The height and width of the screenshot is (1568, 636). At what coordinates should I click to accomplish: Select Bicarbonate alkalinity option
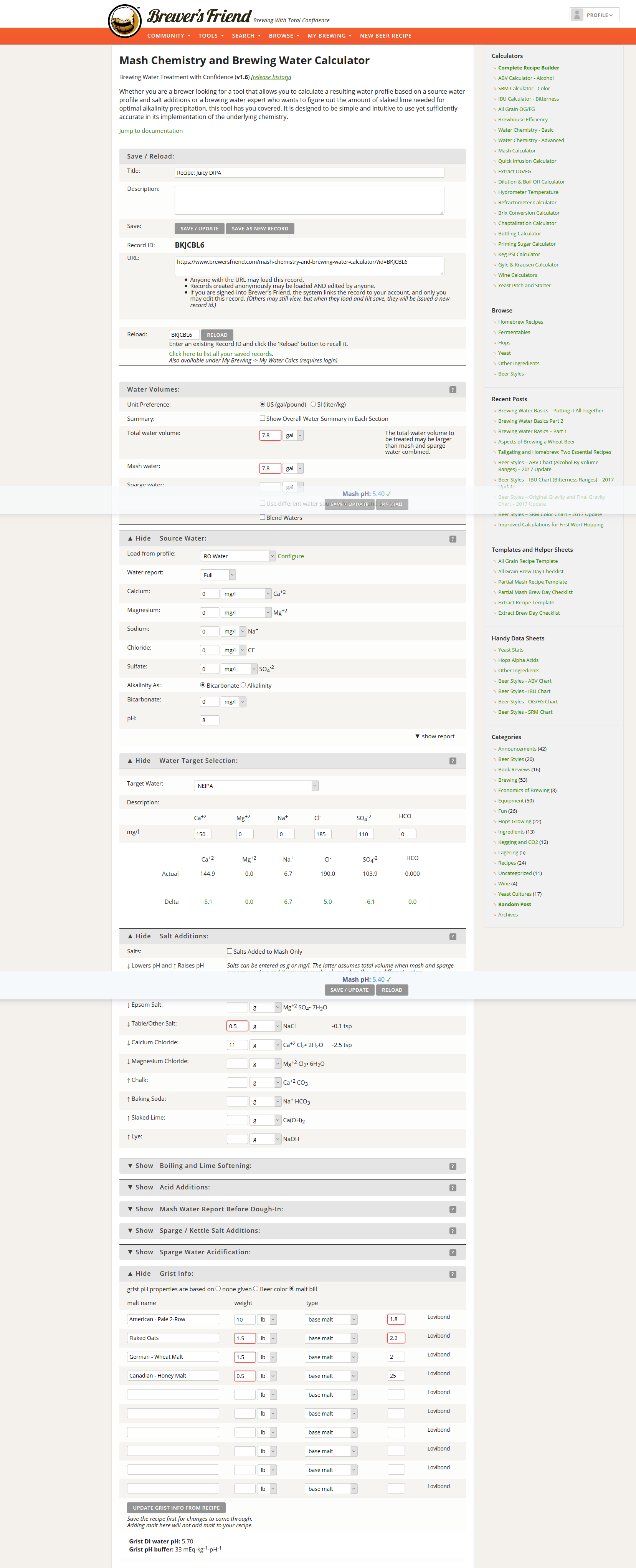pos(203,685)
